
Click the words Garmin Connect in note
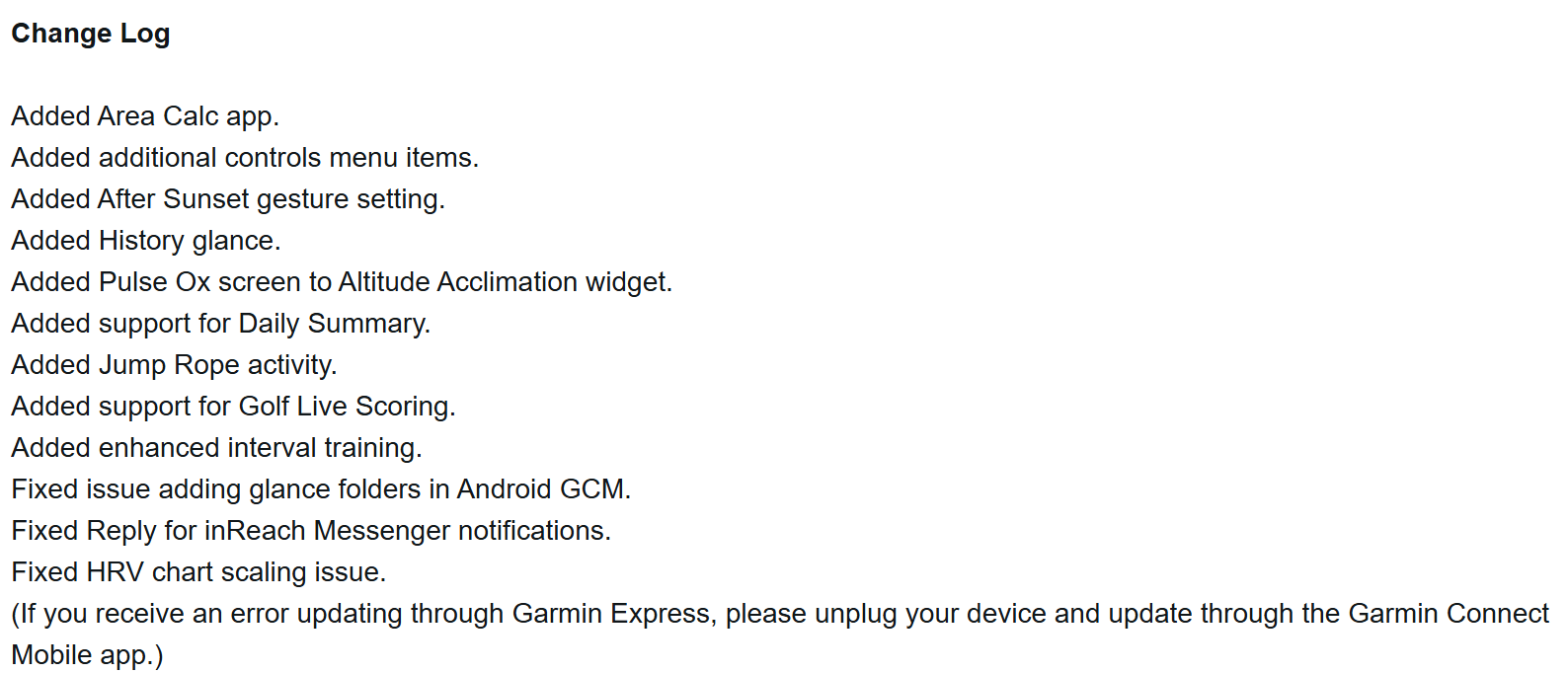pyautogui.click(x=1449, y=614)
